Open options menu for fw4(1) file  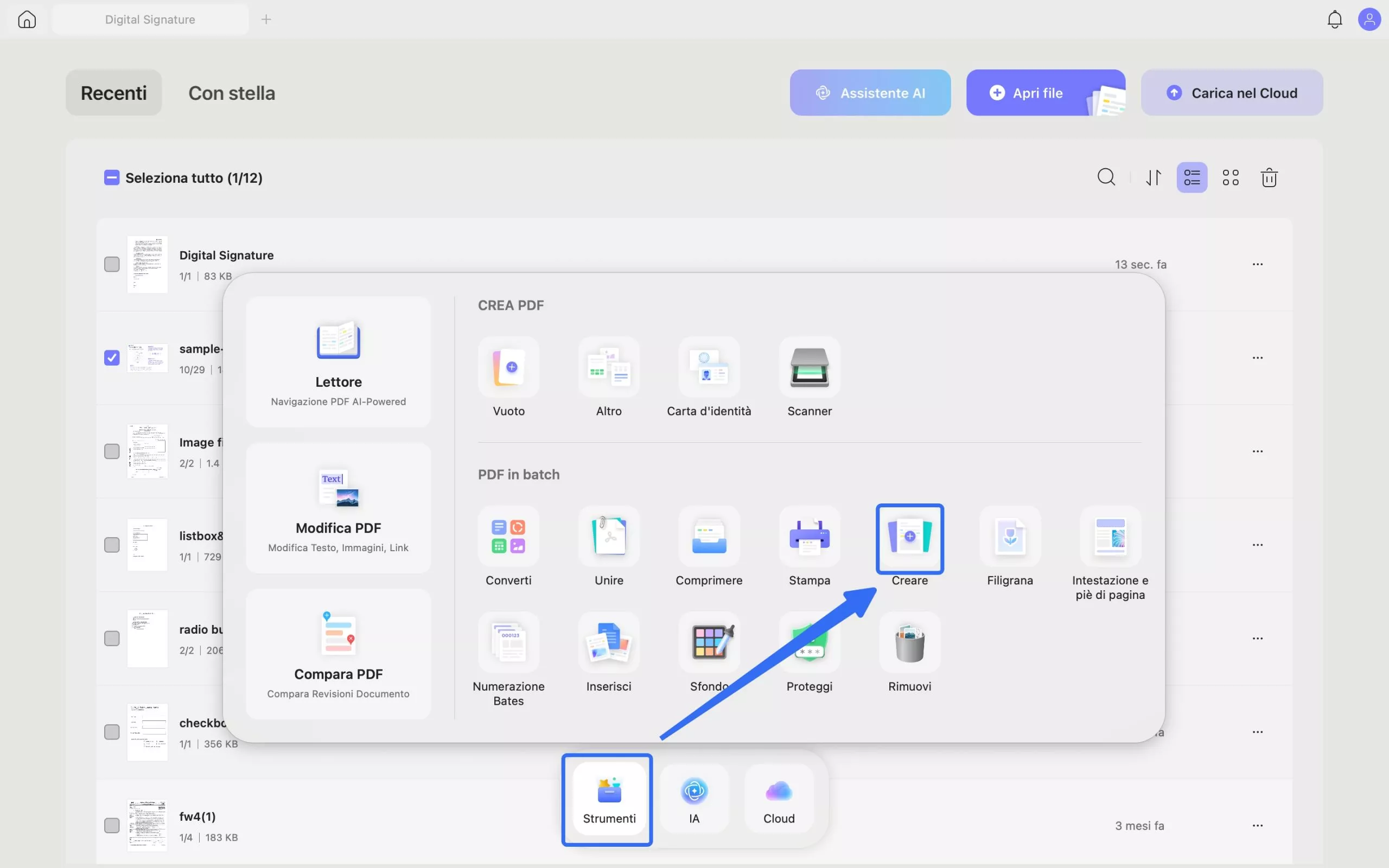[1258, 825]
